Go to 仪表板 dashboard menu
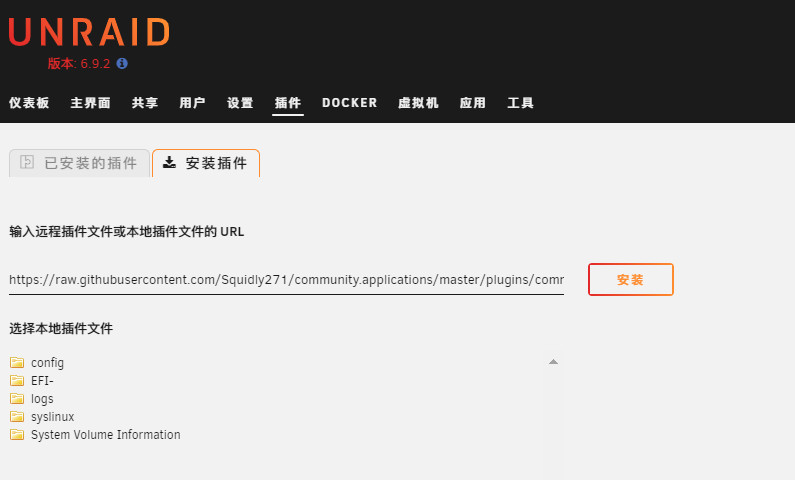The image size is (795, 480). (29, 103)
